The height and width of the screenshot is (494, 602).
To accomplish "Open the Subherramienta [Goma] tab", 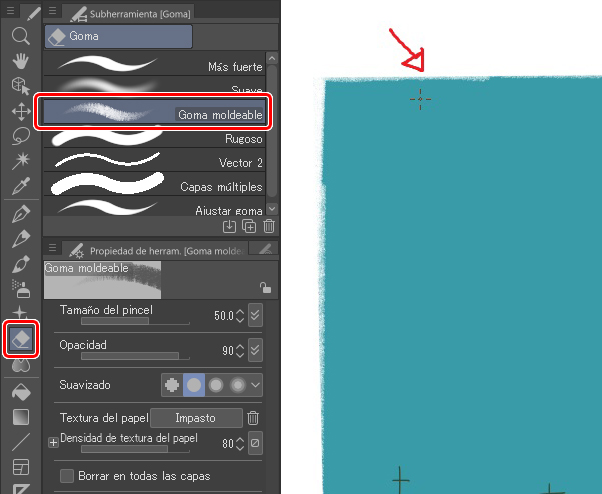I will click(x=131, y=14).
